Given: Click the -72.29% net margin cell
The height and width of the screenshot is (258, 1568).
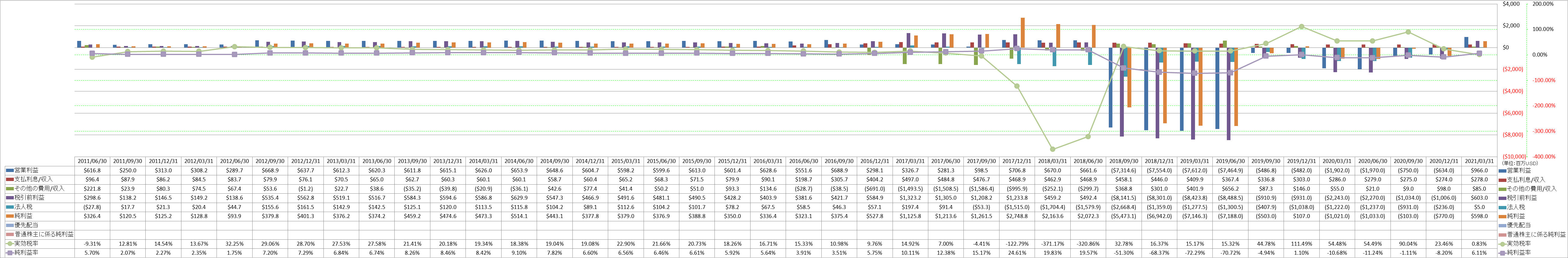Looking at the screenshot, I should (1195, 253).
